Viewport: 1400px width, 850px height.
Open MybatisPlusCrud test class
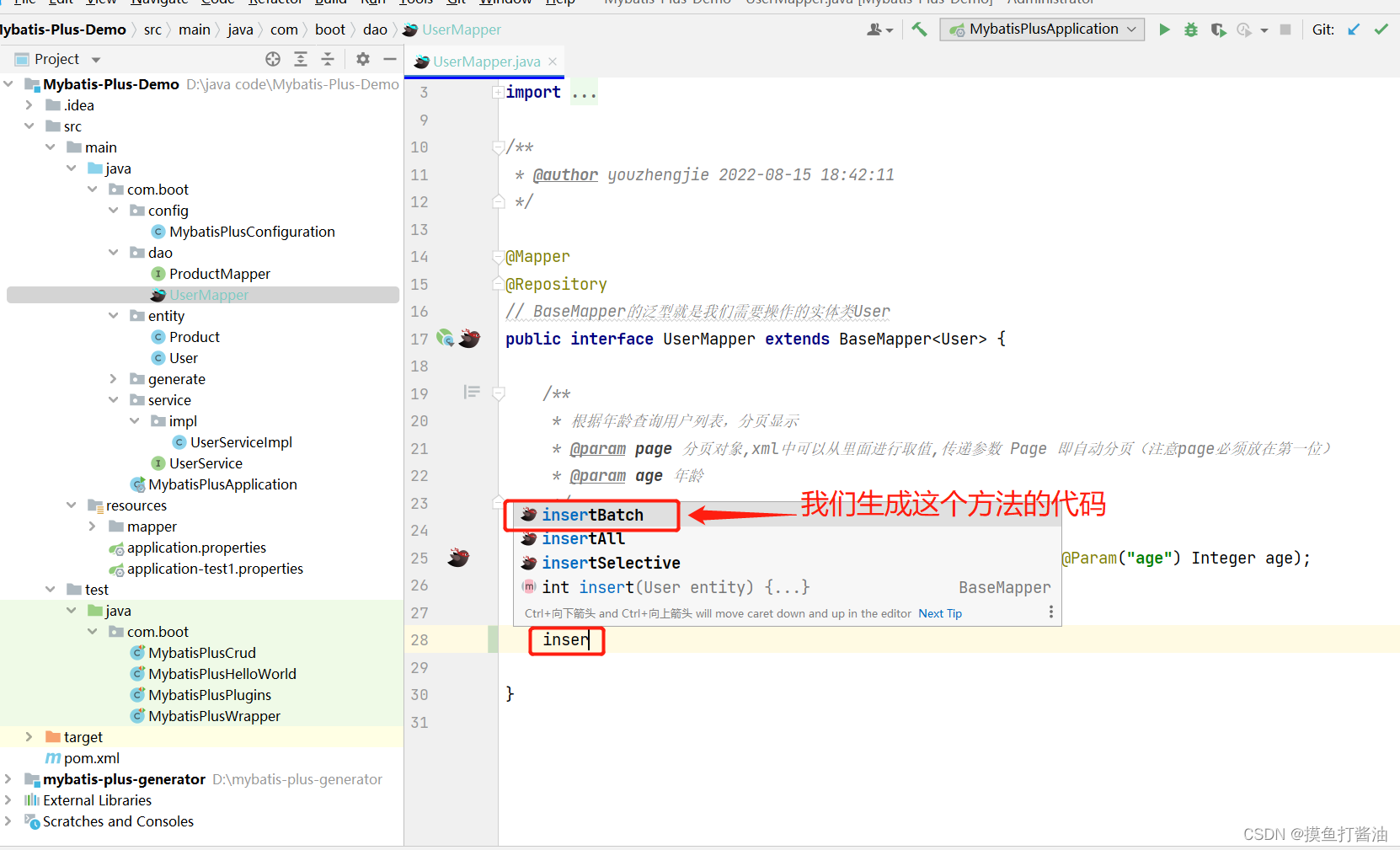click(x=202, y=653)
